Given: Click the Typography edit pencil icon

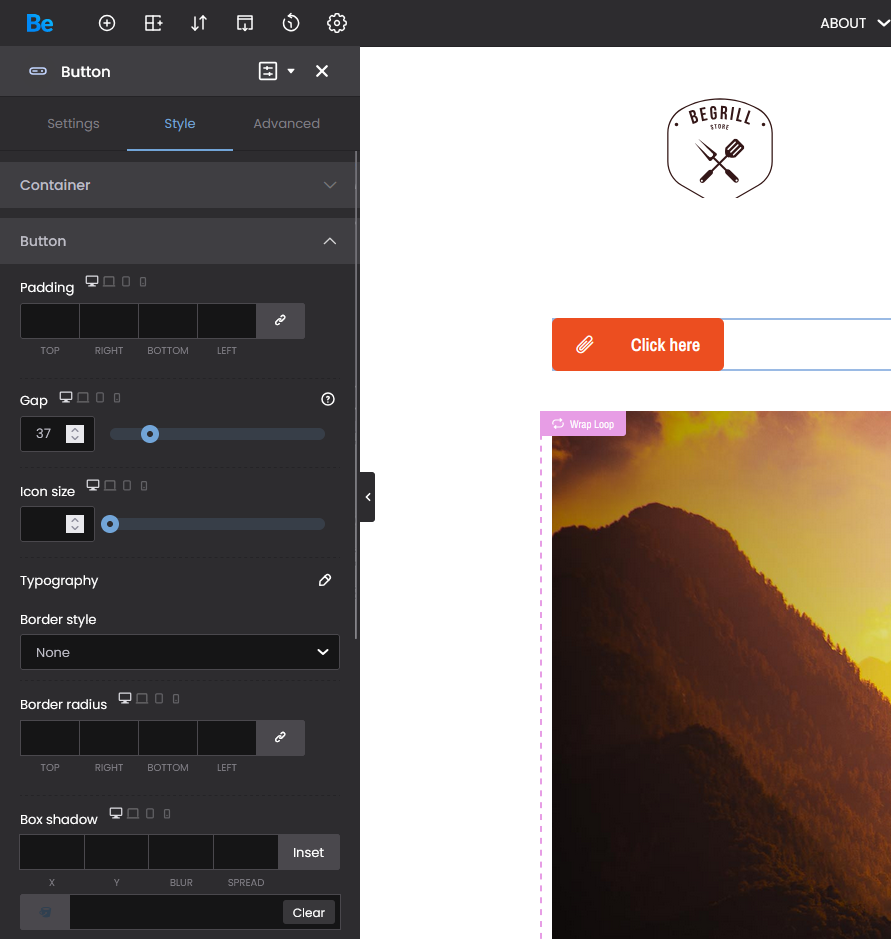Looking at the screenshot, I should coord(325,580).
